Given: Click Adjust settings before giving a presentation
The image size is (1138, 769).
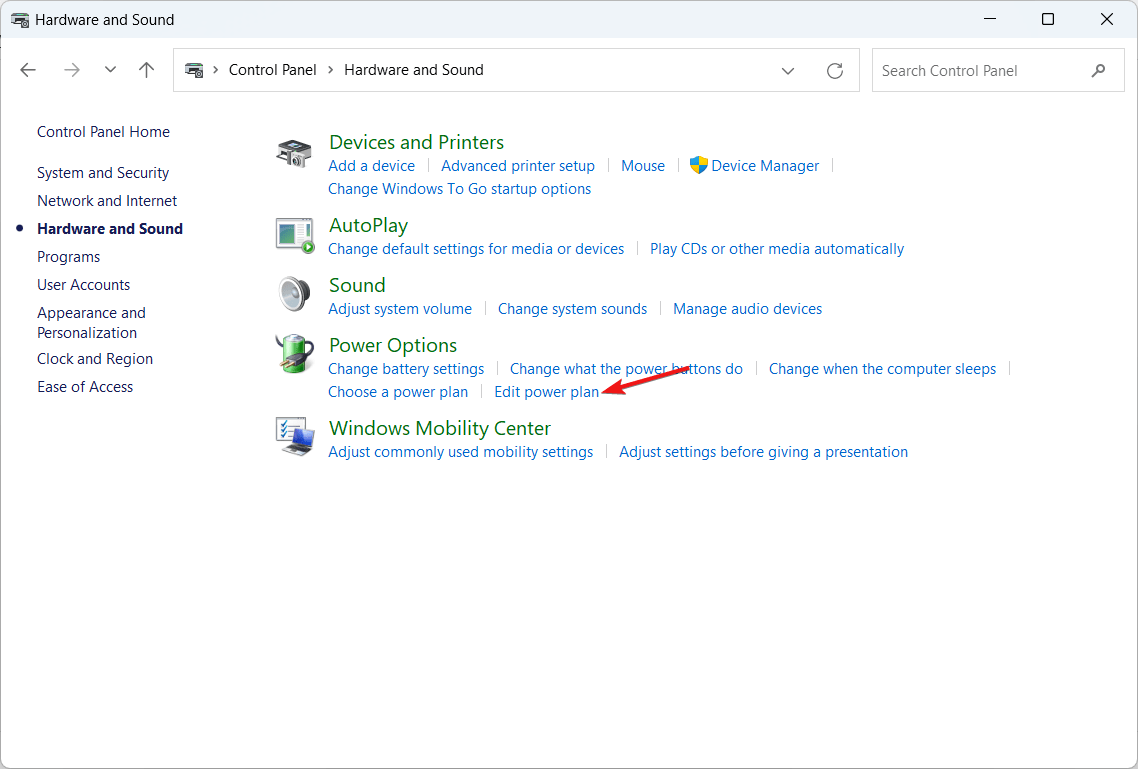Looking at the screenshot, I should pos(764,451).
